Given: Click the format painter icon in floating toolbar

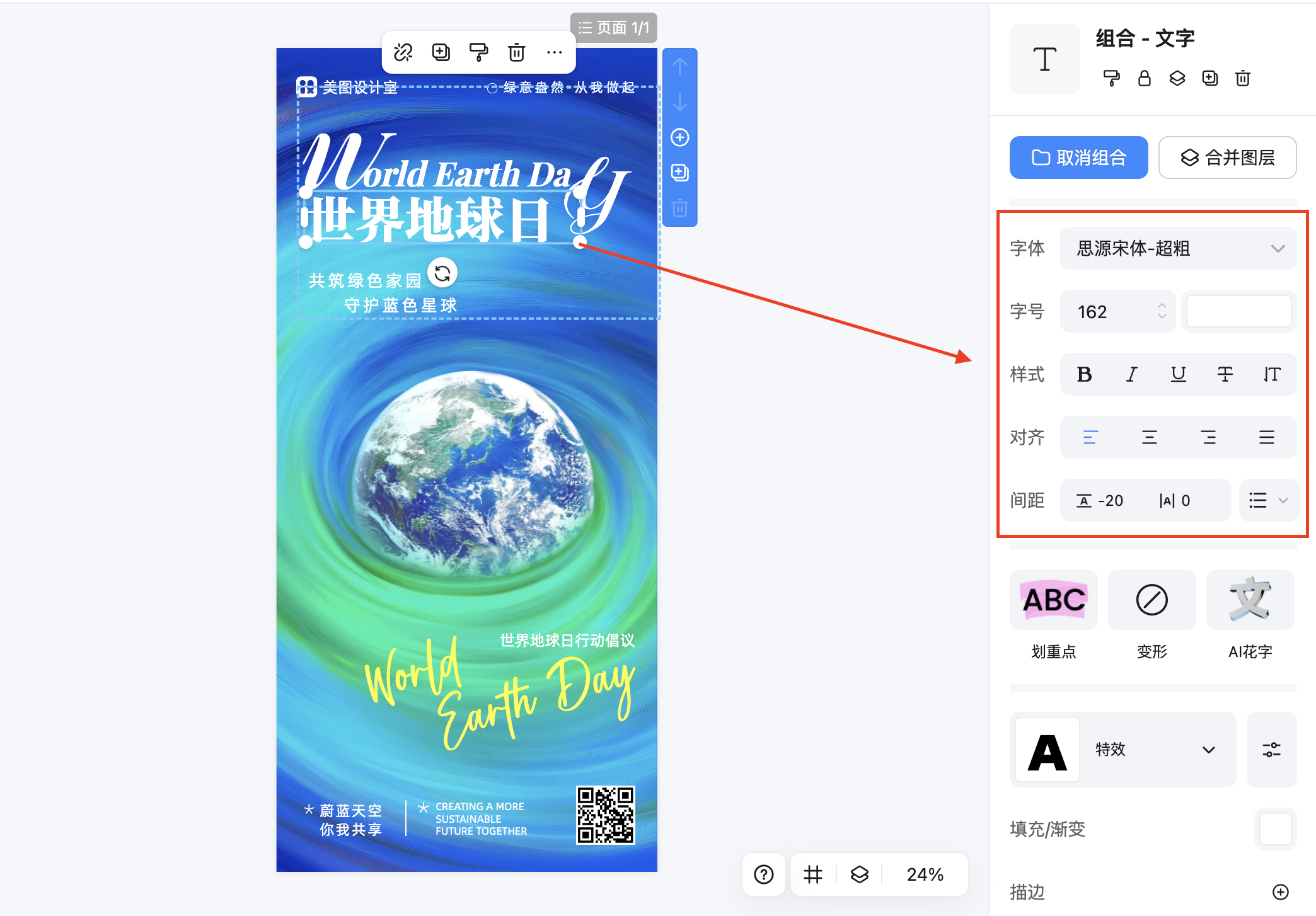Looking at the screenshot, I should [x=479, y=52].
